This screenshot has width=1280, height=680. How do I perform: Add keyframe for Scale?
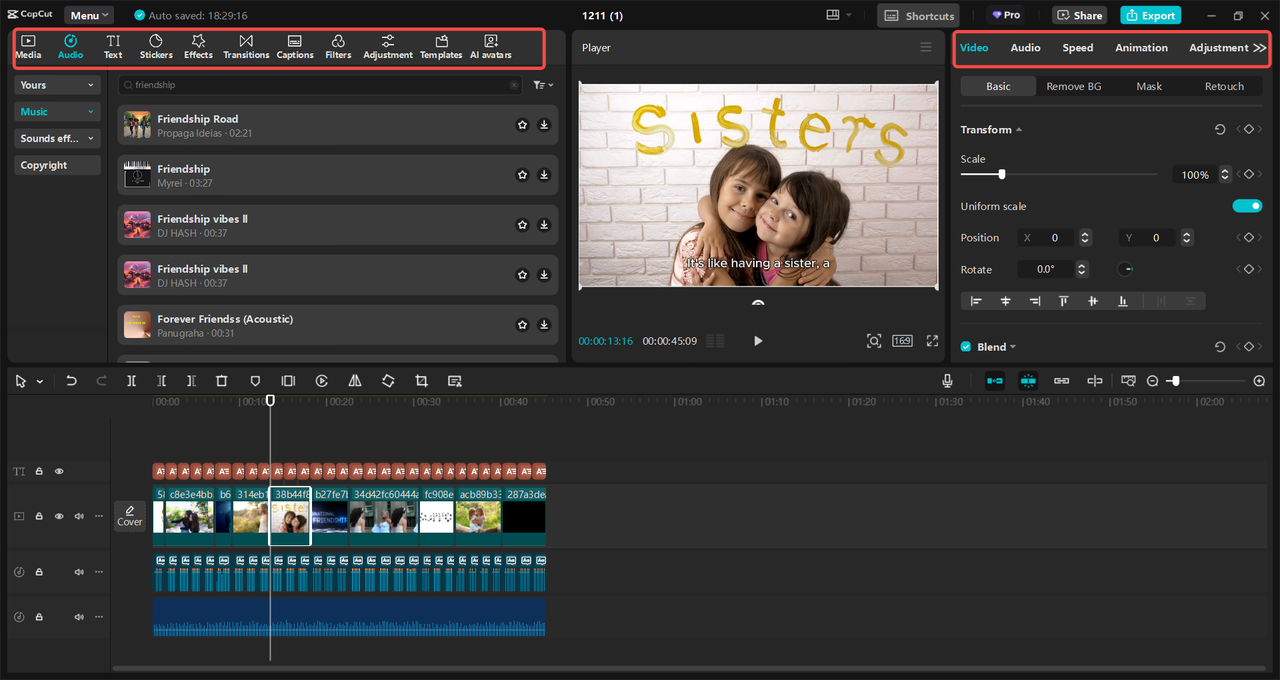1250,174
